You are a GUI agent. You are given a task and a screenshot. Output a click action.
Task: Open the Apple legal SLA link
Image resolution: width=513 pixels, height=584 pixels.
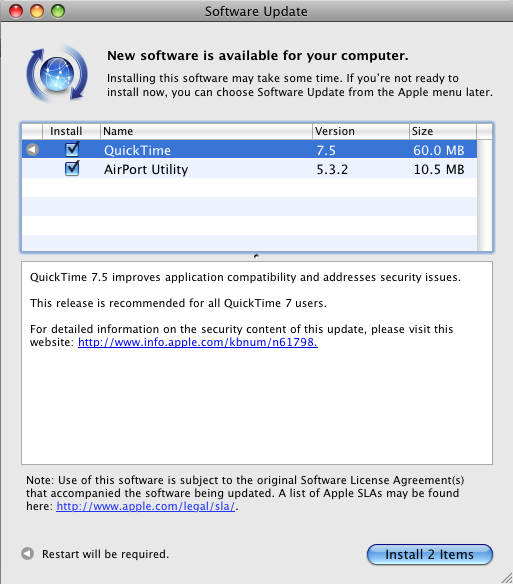coord(146,506)
